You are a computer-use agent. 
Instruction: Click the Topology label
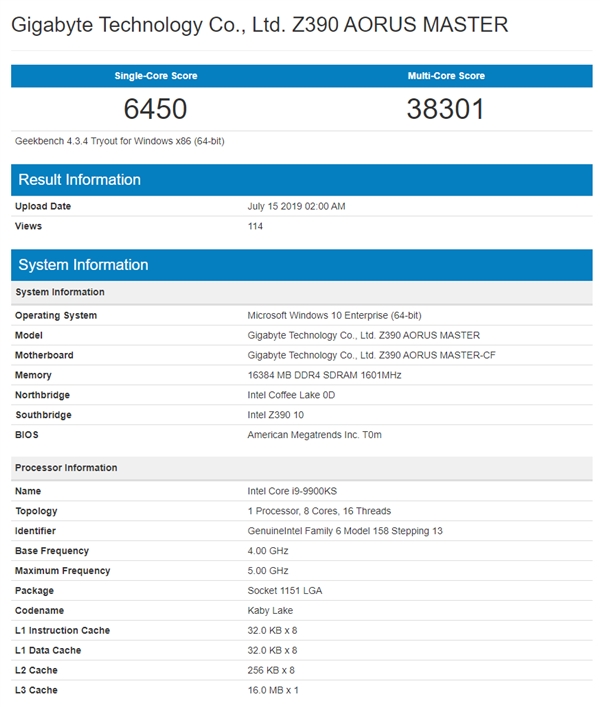click(36, 511)
